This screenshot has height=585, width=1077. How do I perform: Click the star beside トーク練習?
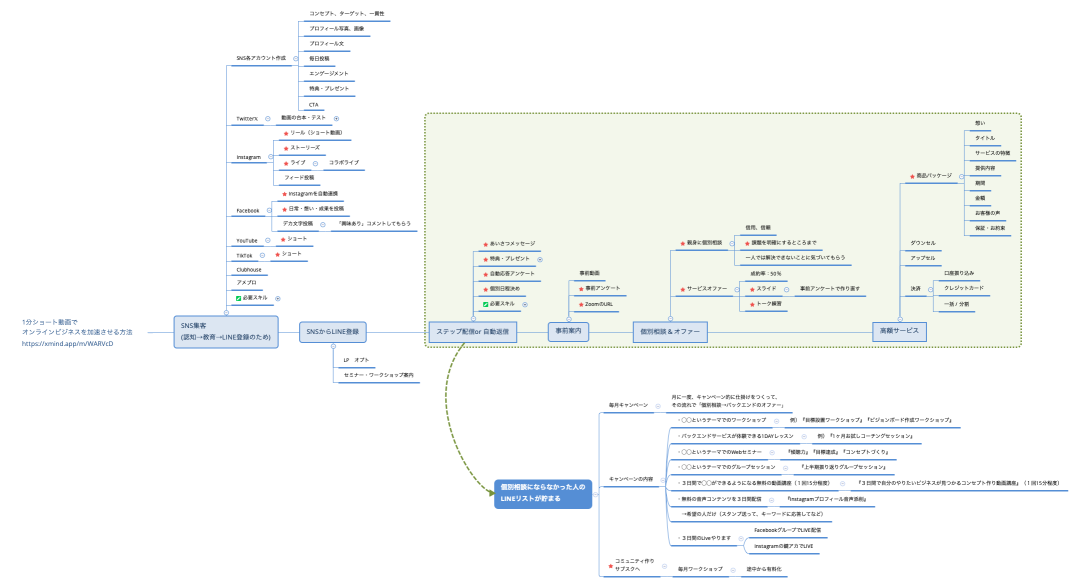tap(750, 304)
